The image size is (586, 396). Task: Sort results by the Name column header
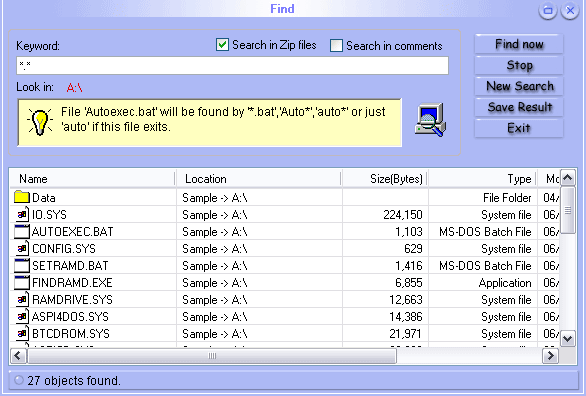click(92, 179)
